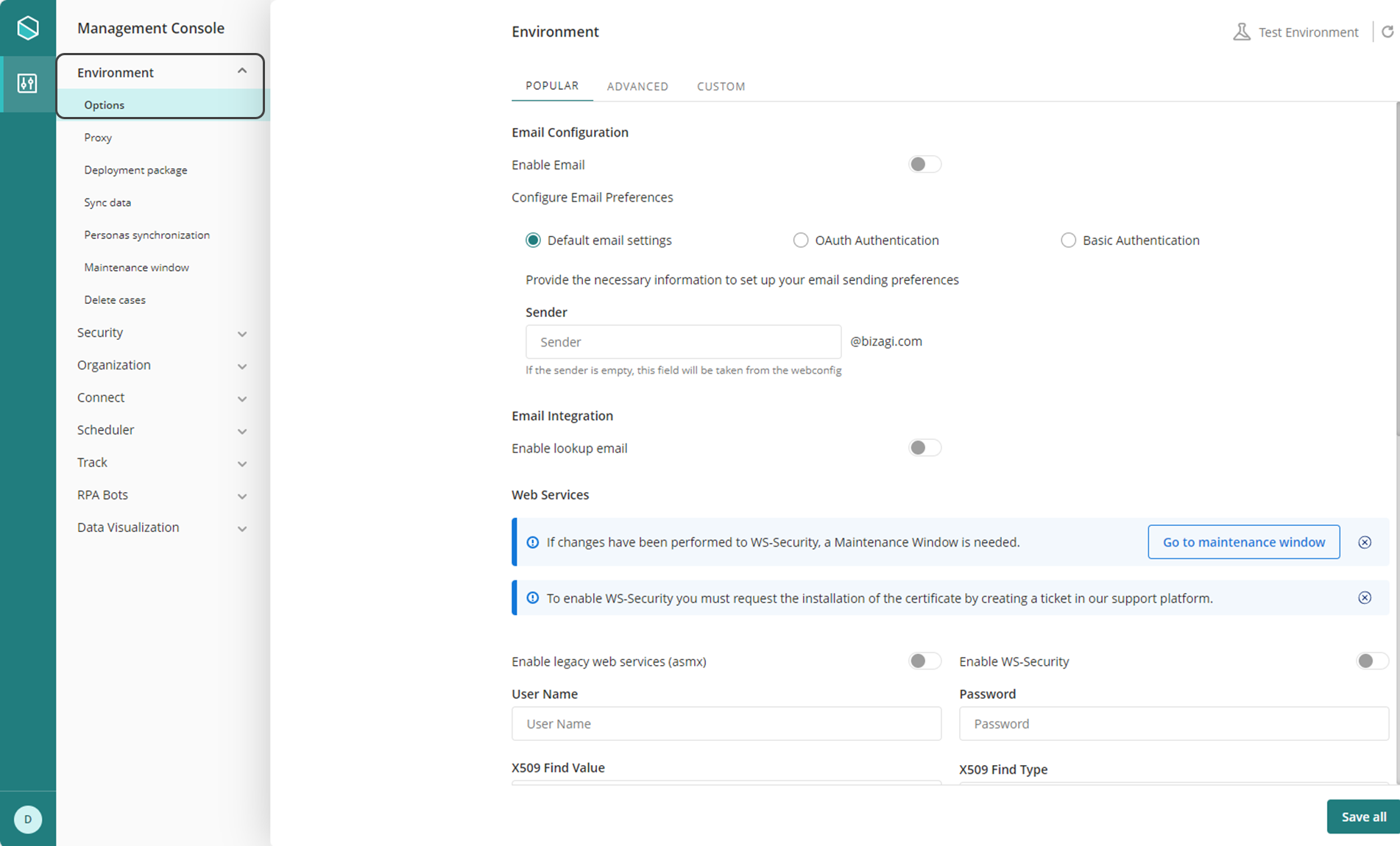Click the Bizagi logo icon

point(28,28)
